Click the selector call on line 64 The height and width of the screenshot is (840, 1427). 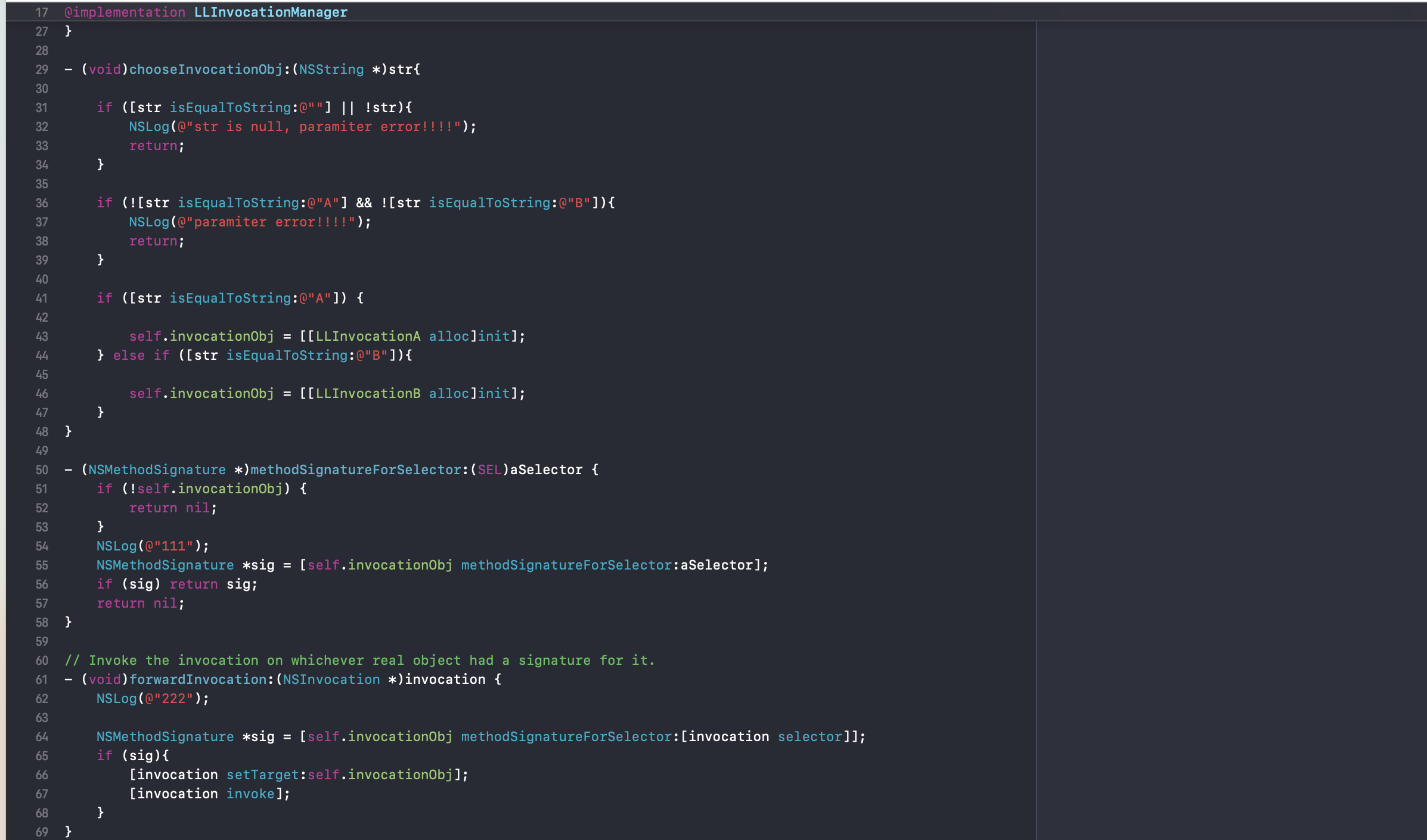(x=810, y=736)
